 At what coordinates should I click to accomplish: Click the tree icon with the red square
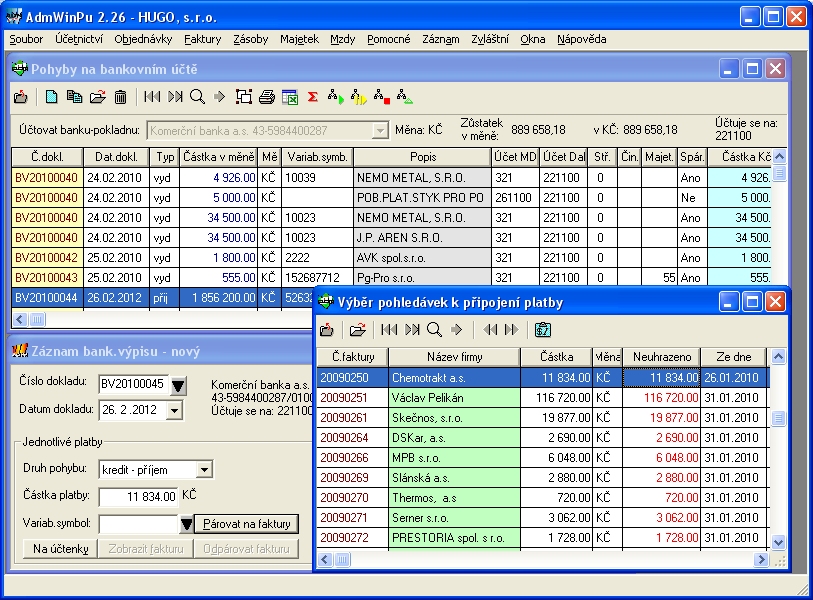(382, 97)
